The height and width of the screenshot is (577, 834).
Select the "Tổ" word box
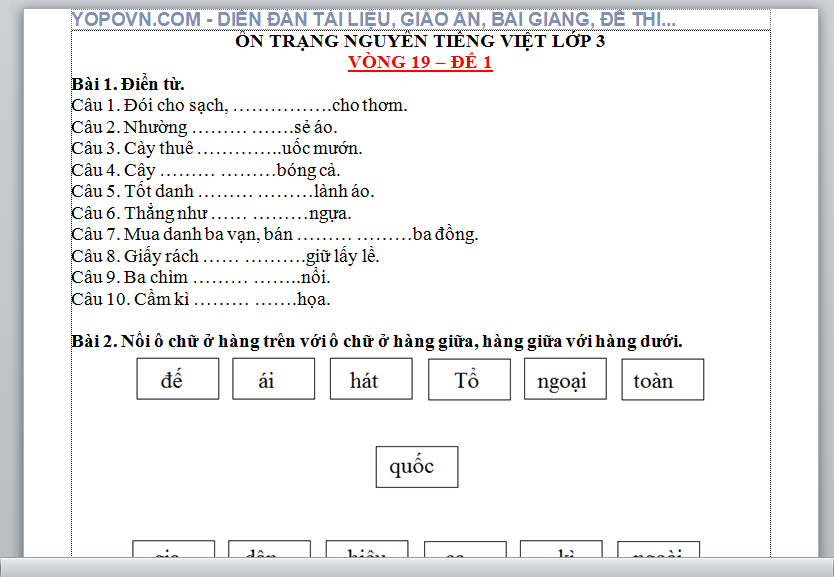point(468,380)
